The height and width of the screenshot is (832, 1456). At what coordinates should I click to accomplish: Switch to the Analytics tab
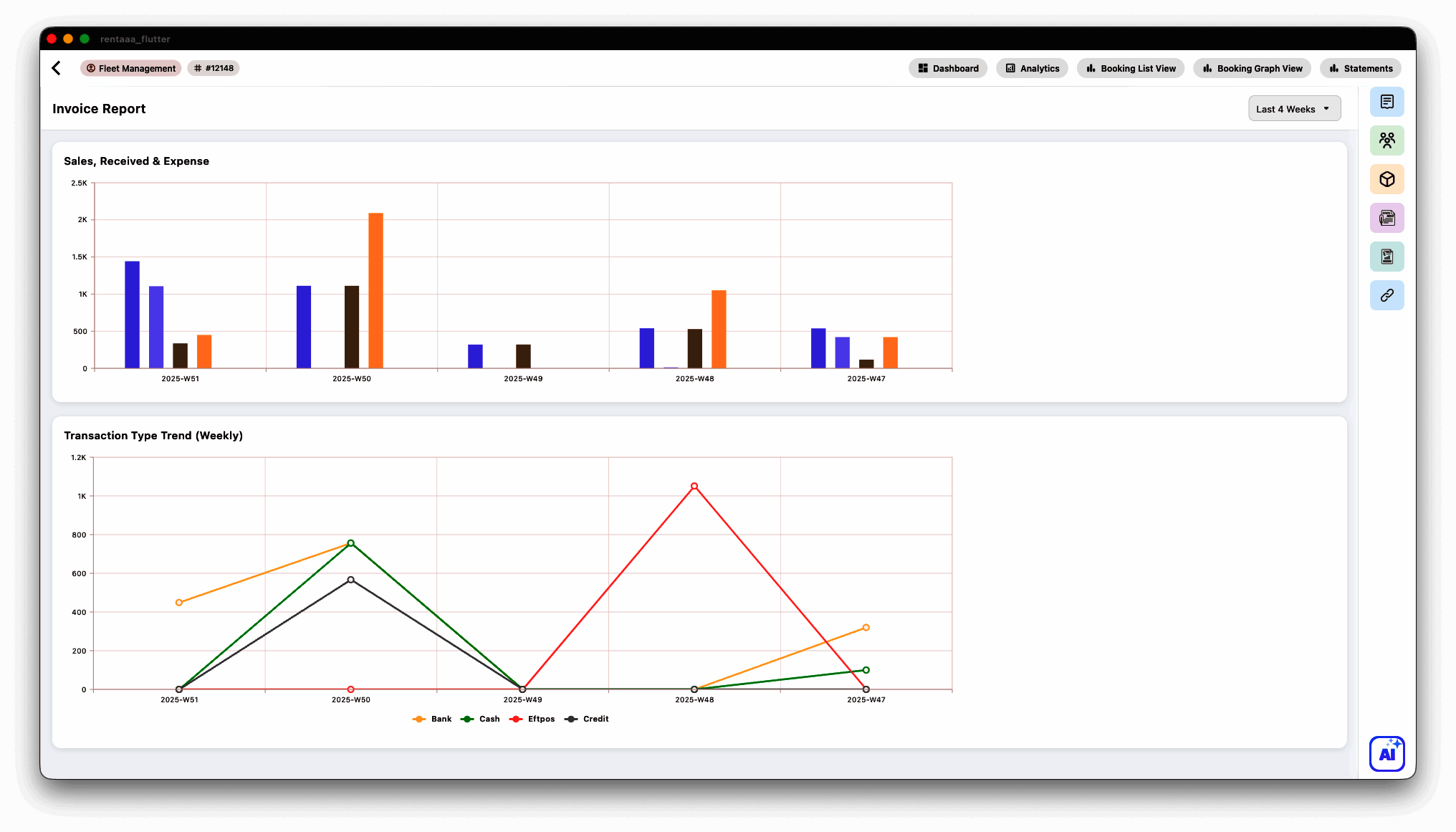point(1032,68)
